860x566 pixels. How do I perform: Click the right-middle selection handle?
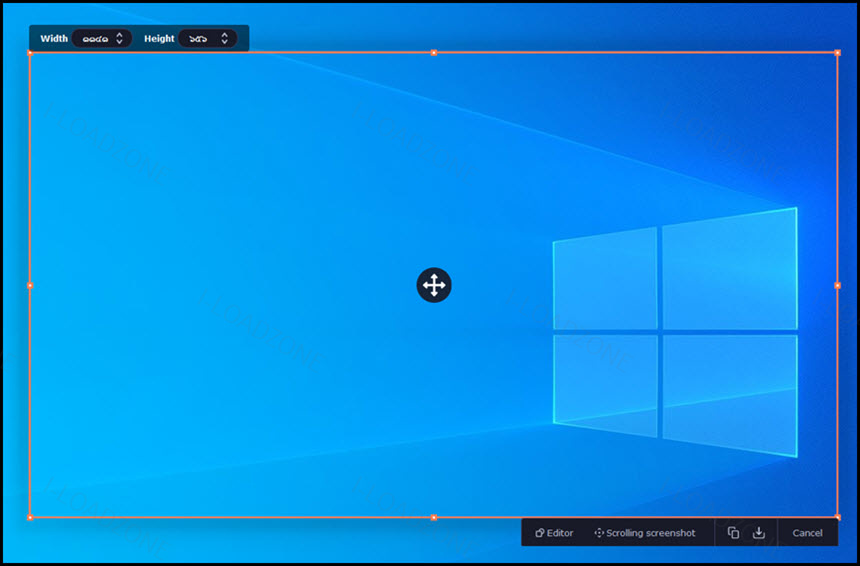click(838, 285)
